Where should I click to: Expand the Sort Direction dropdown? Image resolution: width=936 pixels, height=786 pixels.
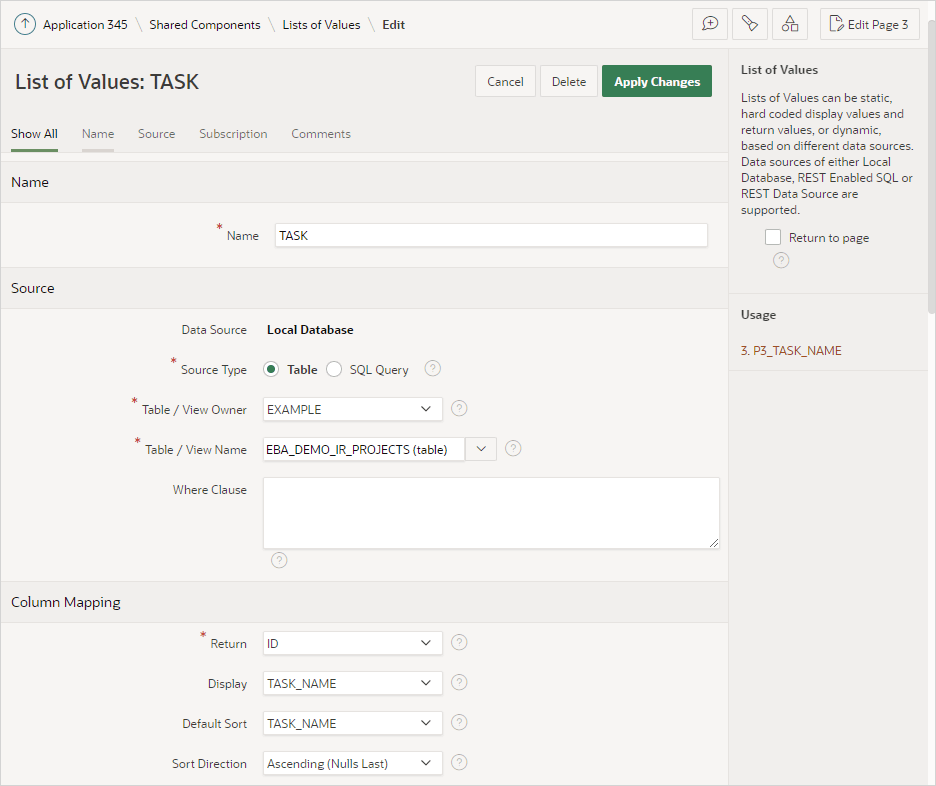(353, 763)
